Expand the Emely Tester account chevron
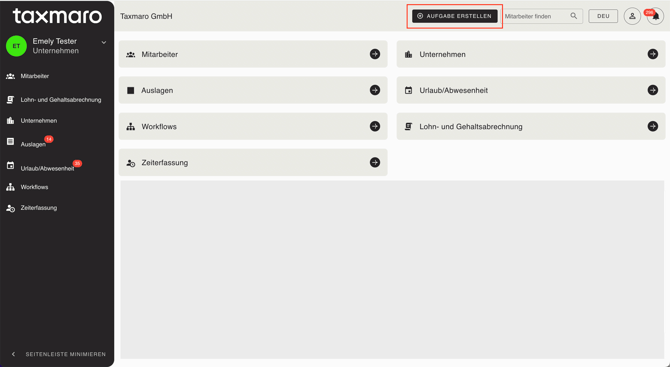 103,42
